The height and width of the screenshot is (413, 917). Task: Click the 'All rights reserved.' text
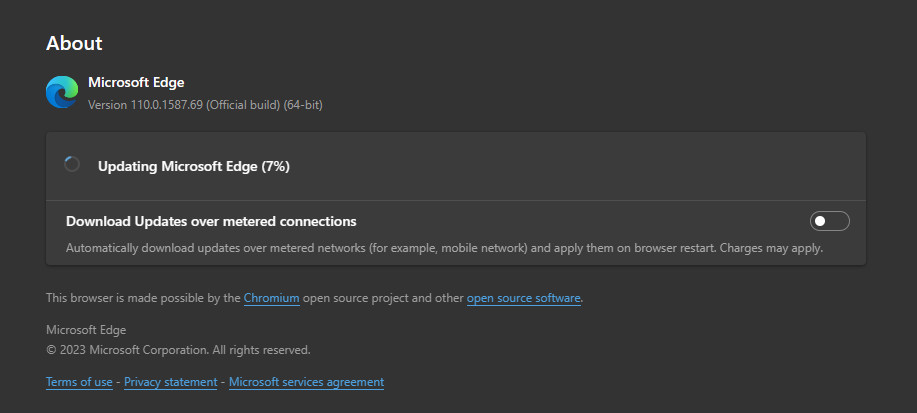click(x=261, y=350)
